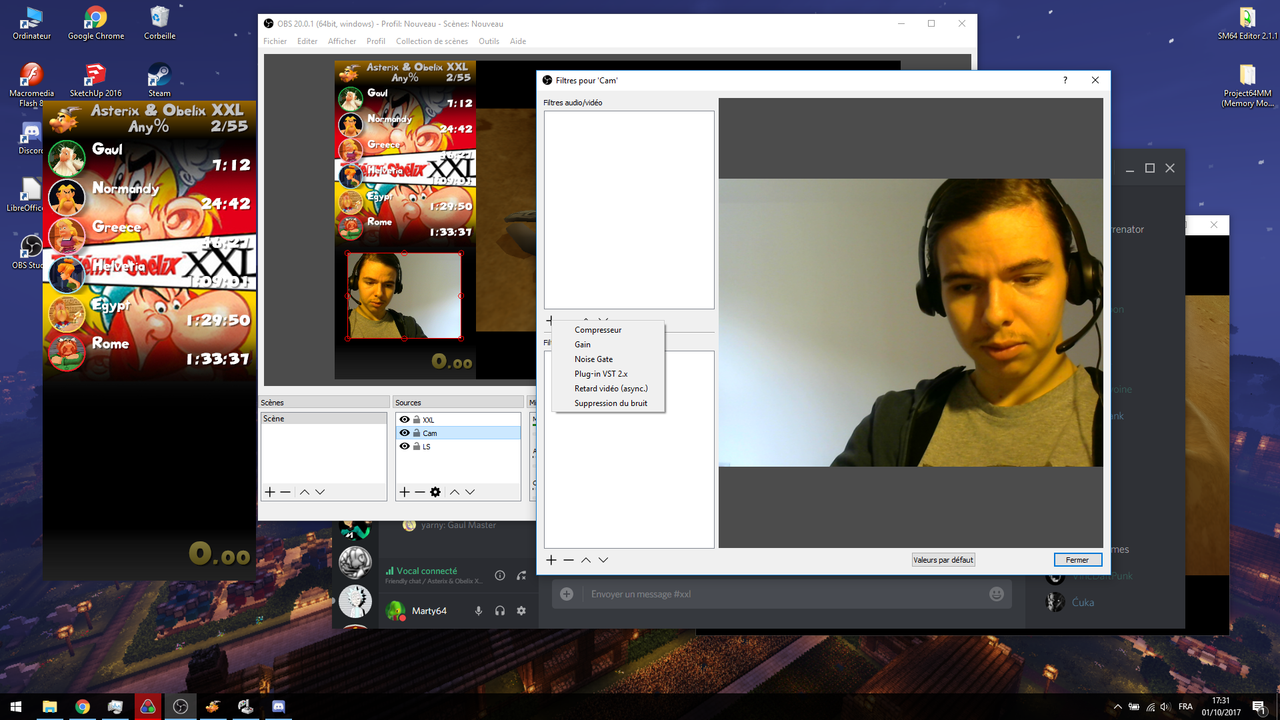Viewport: 1280px width, 720px height.
Task: Open Steam desktop shortcut
Action: click(159, 80)
